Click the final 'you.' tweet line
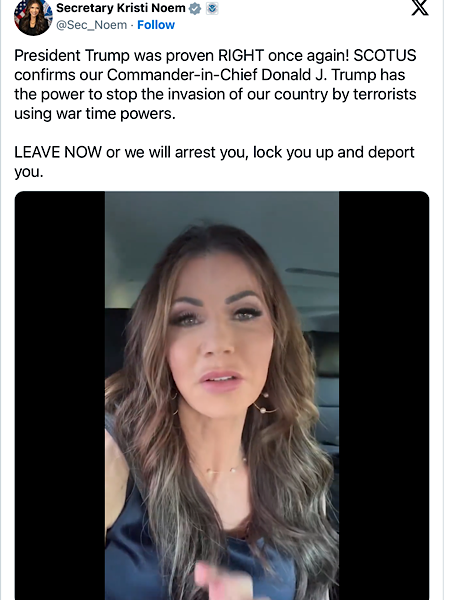The width and height of the screenshot is (450, 600). [29, 172]
